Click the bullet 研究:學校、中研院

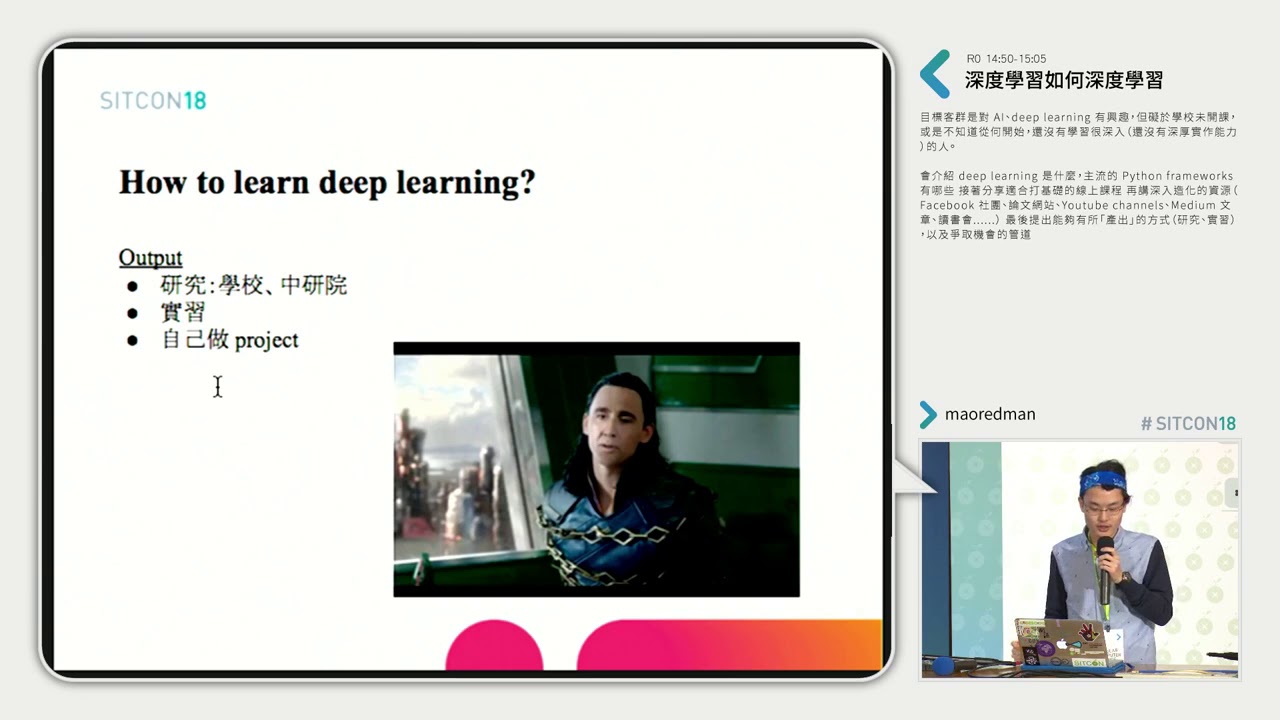point(253,285)
